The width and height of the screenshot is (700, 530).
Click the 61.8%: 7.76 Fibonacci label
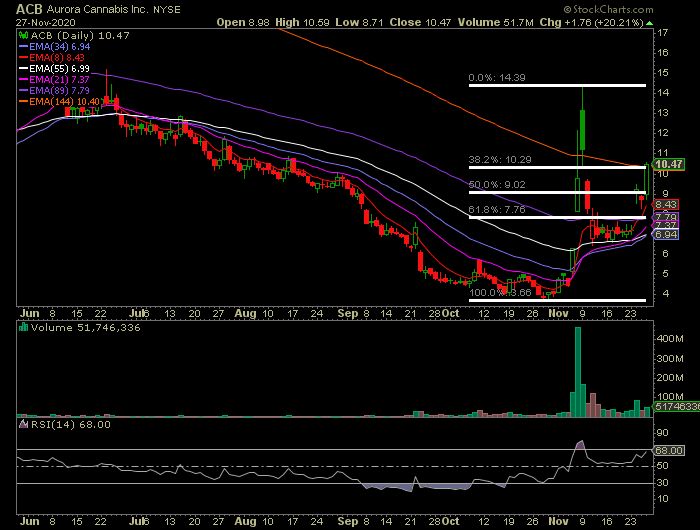[497, 210]
